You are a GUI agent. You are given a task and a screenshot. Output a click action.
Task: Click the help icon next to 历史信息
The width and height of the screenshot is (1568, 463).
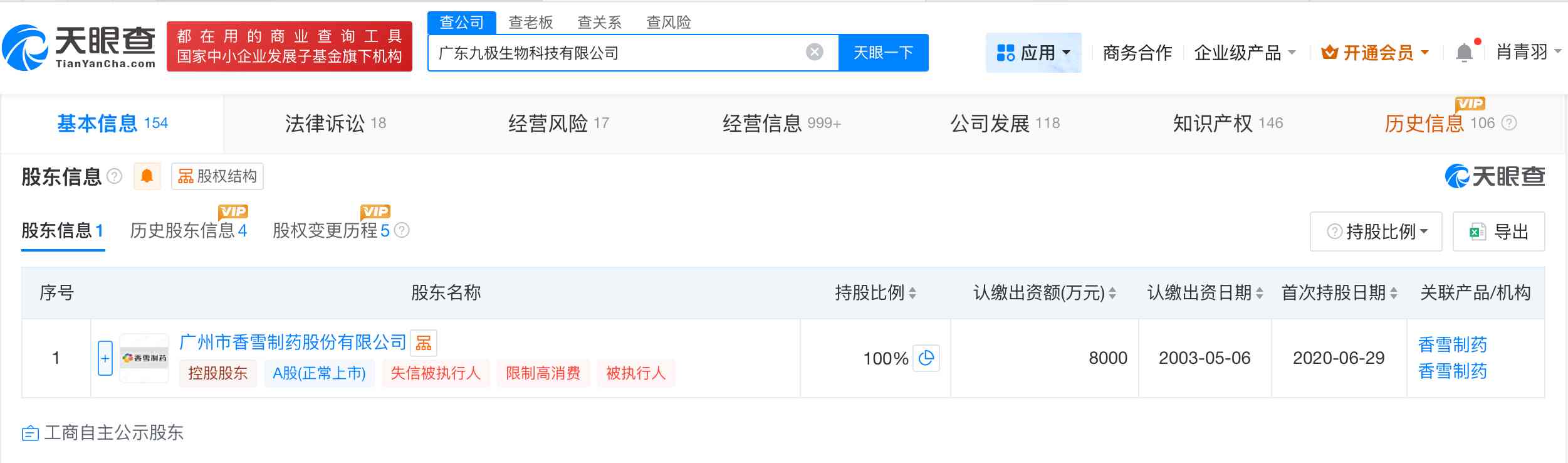tap(1510, 123)
